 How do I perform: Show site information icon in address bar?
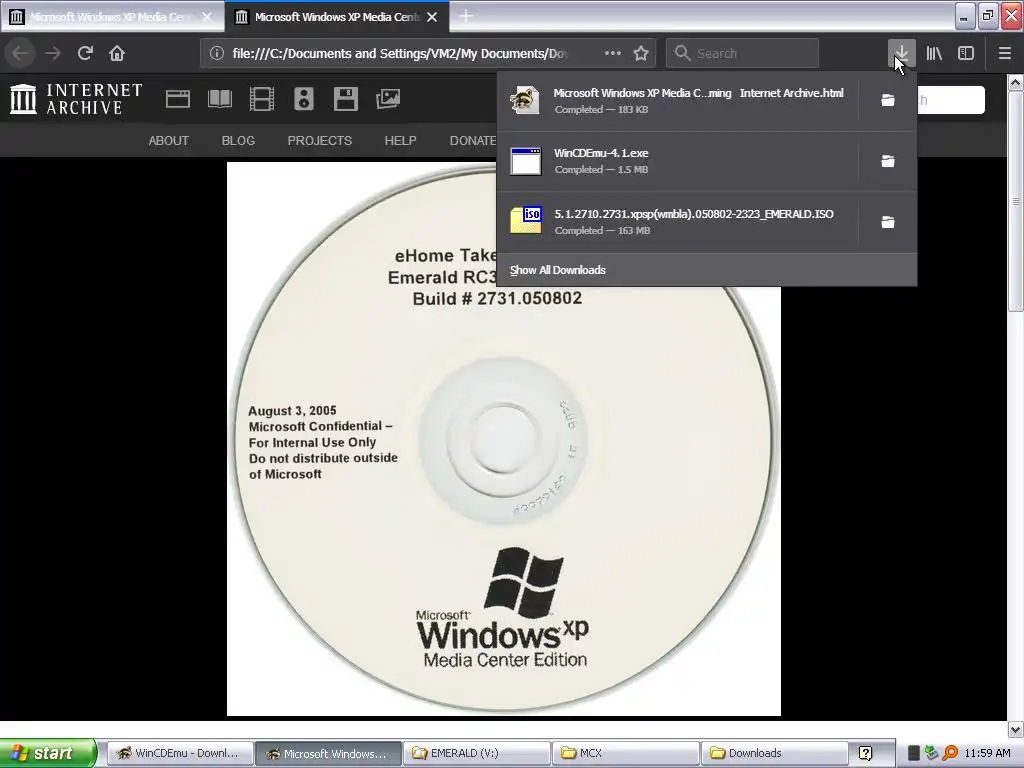click(x=217, y=54)
